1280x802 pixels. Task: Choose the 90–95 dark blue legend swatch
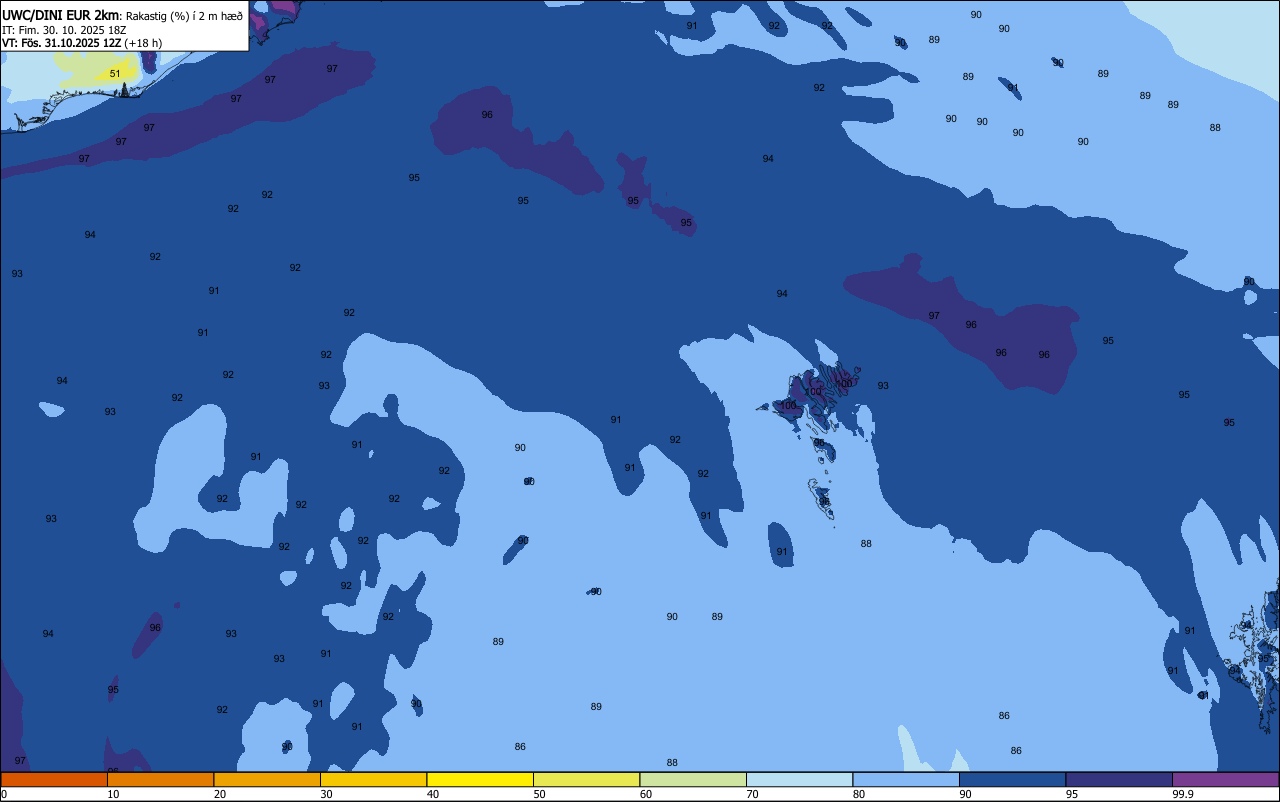1012,779
